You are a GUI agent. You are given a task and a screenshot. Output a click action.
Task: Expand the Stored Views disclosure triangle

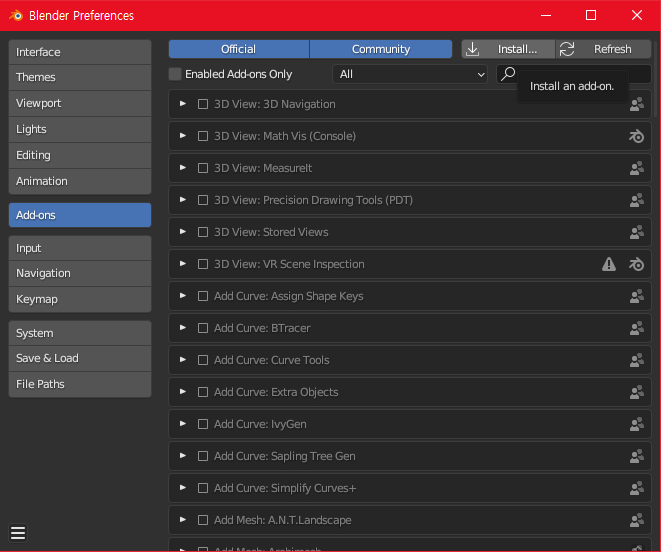point(183,232)
